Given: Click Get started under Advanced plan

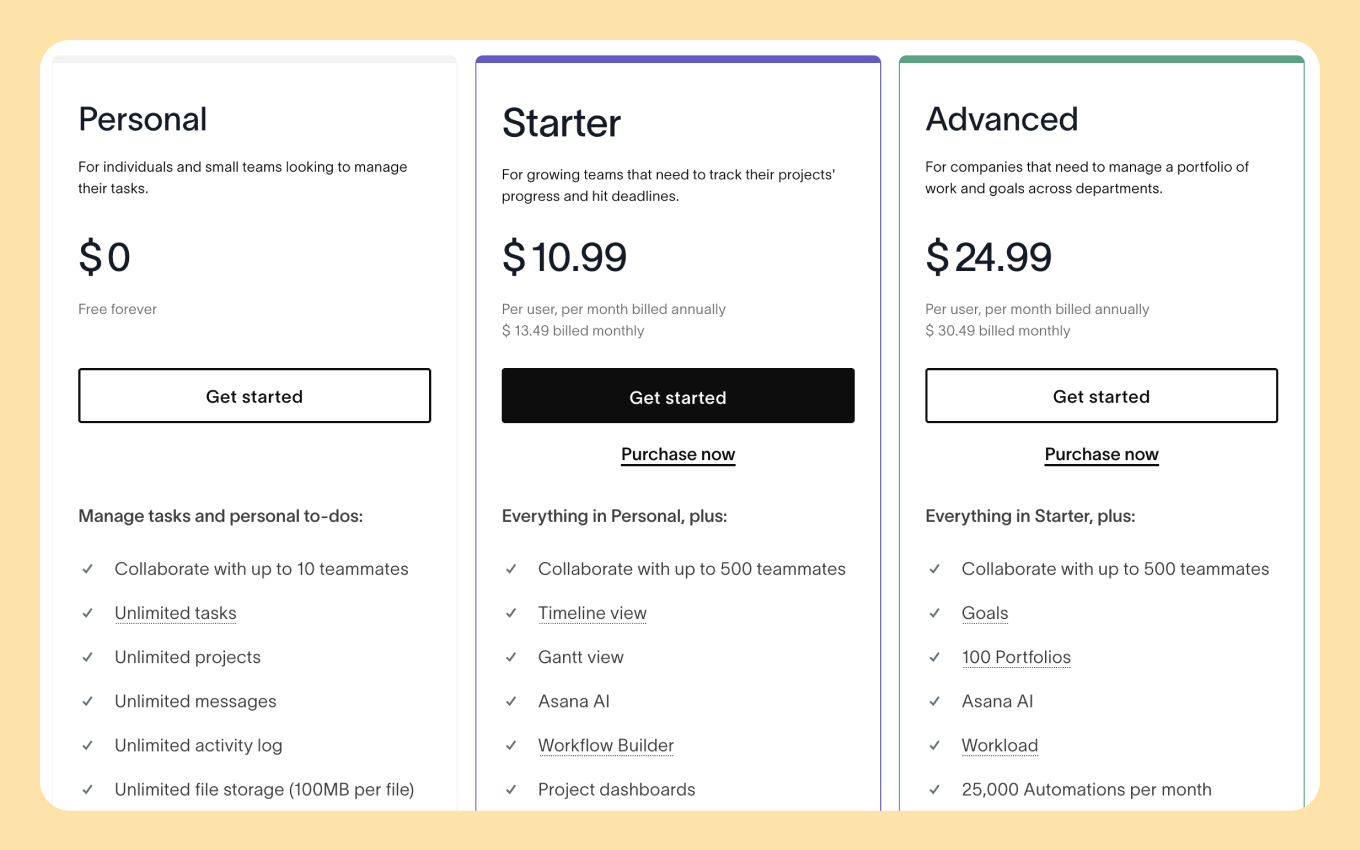Looking at the screenshot, I should [1101, 396].
